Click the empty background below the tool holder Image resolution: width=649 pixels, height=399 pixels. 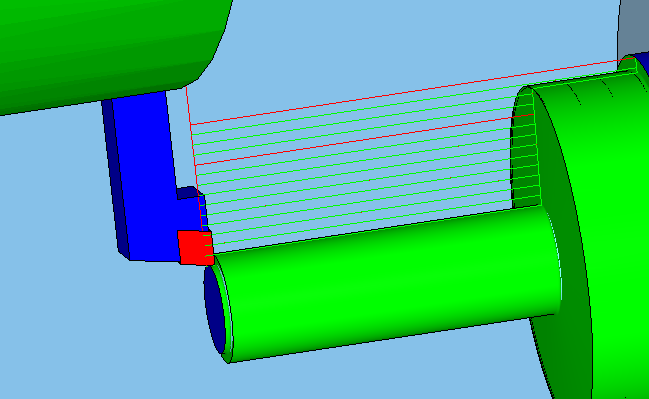(103, 331)
